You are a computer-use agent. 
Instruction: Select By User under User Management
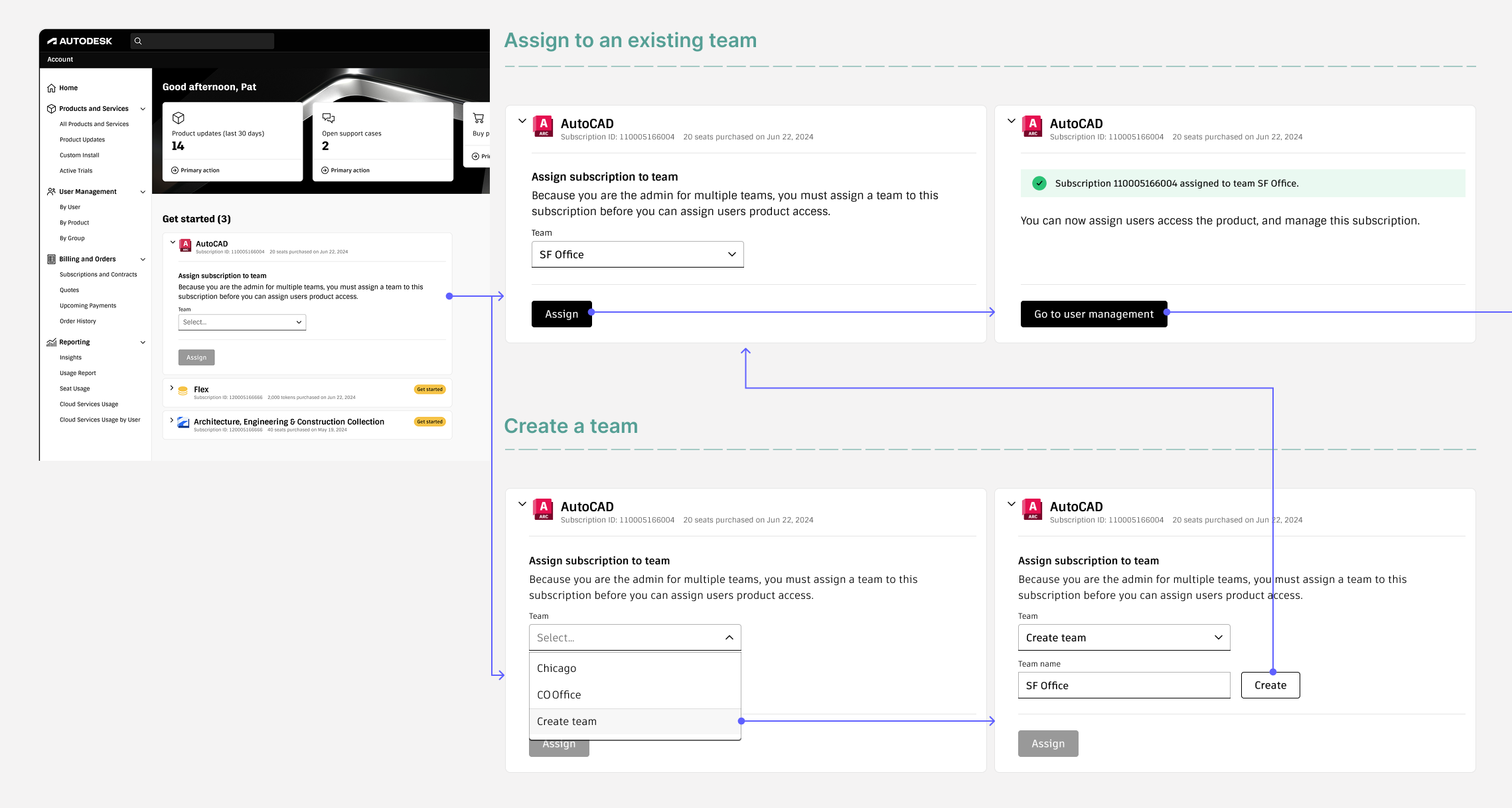70,208
